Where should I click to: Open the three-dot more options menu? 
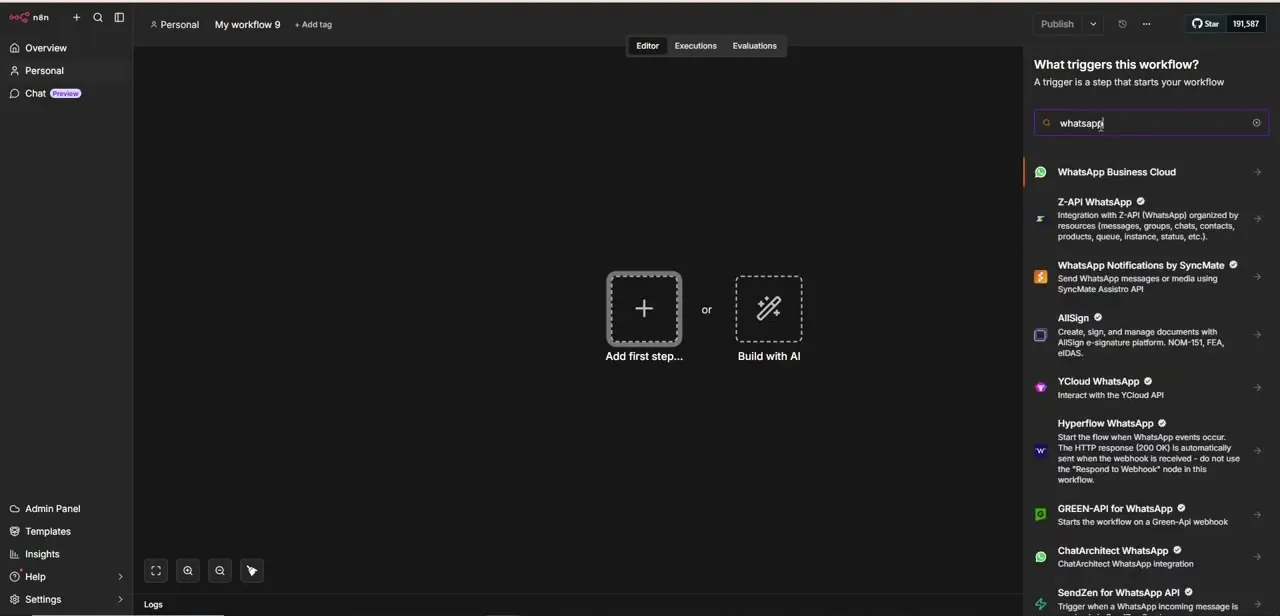[x=1146, y=24]
